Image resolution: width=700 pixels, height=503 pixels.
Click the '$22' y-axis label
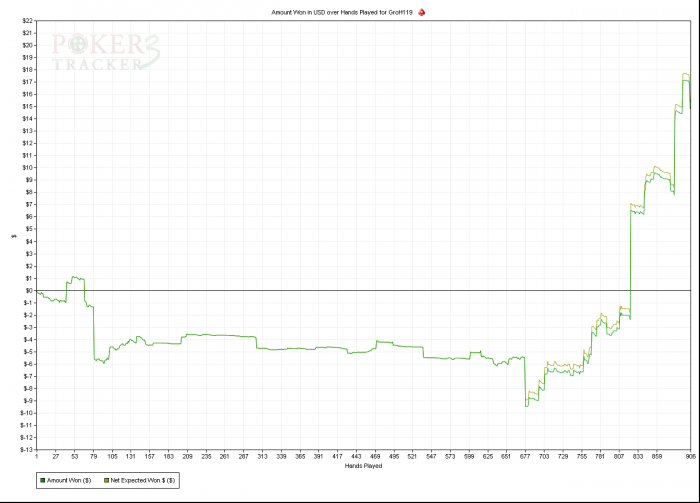(27, 21)
